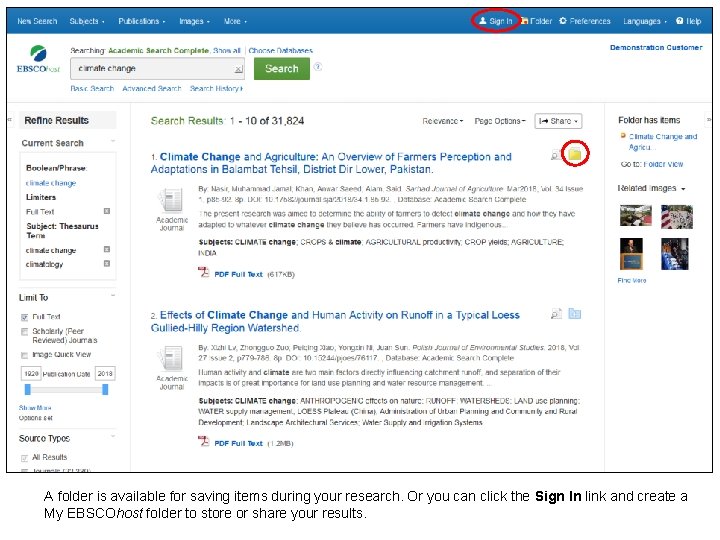Enable Image Quick View checkbox
The width and height of the screenshot is (720, 540).
pyautogui.click(x=25, y=355)
